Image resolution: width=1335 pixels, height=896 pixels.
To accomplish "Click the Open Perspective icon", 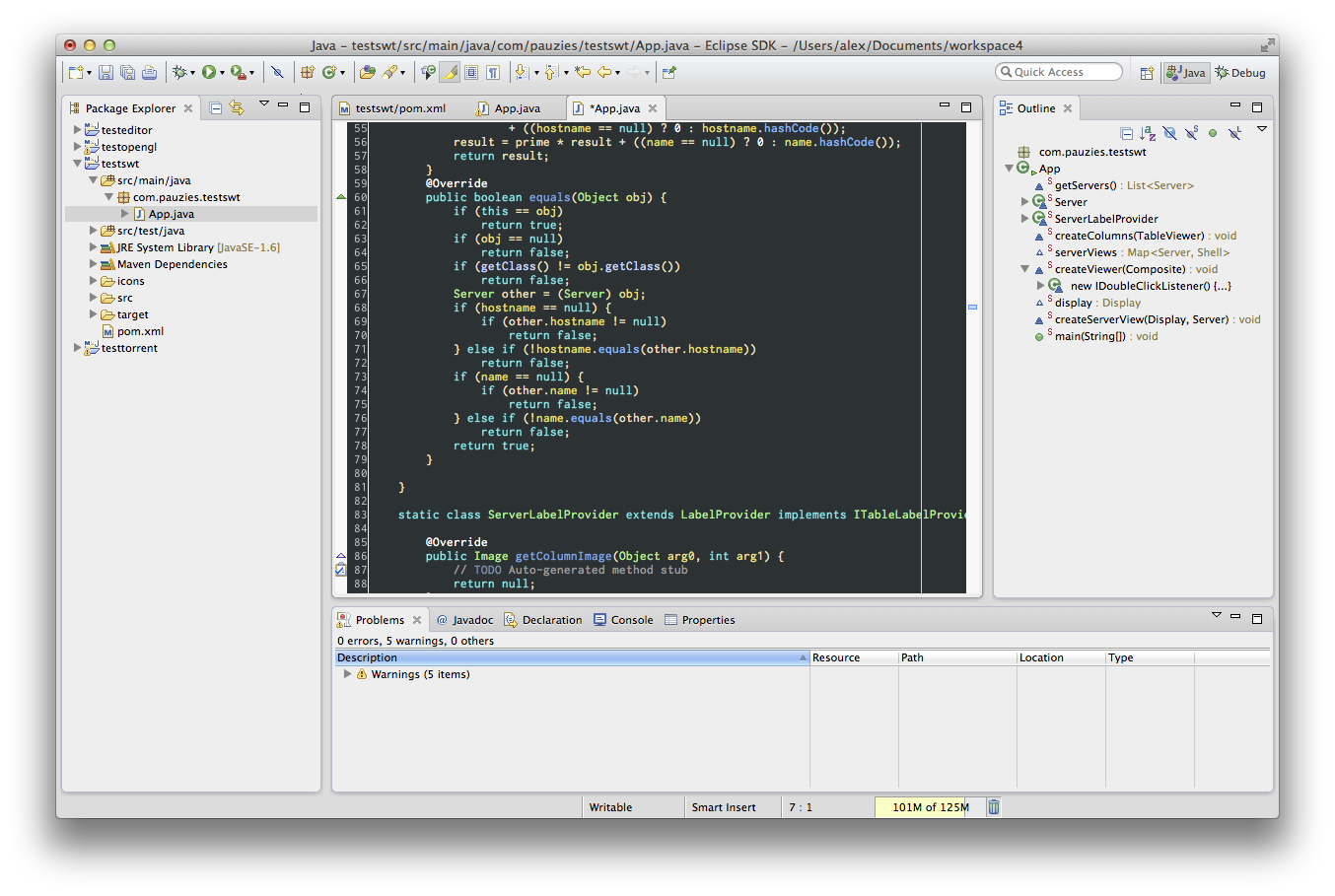I will 1147,73.
